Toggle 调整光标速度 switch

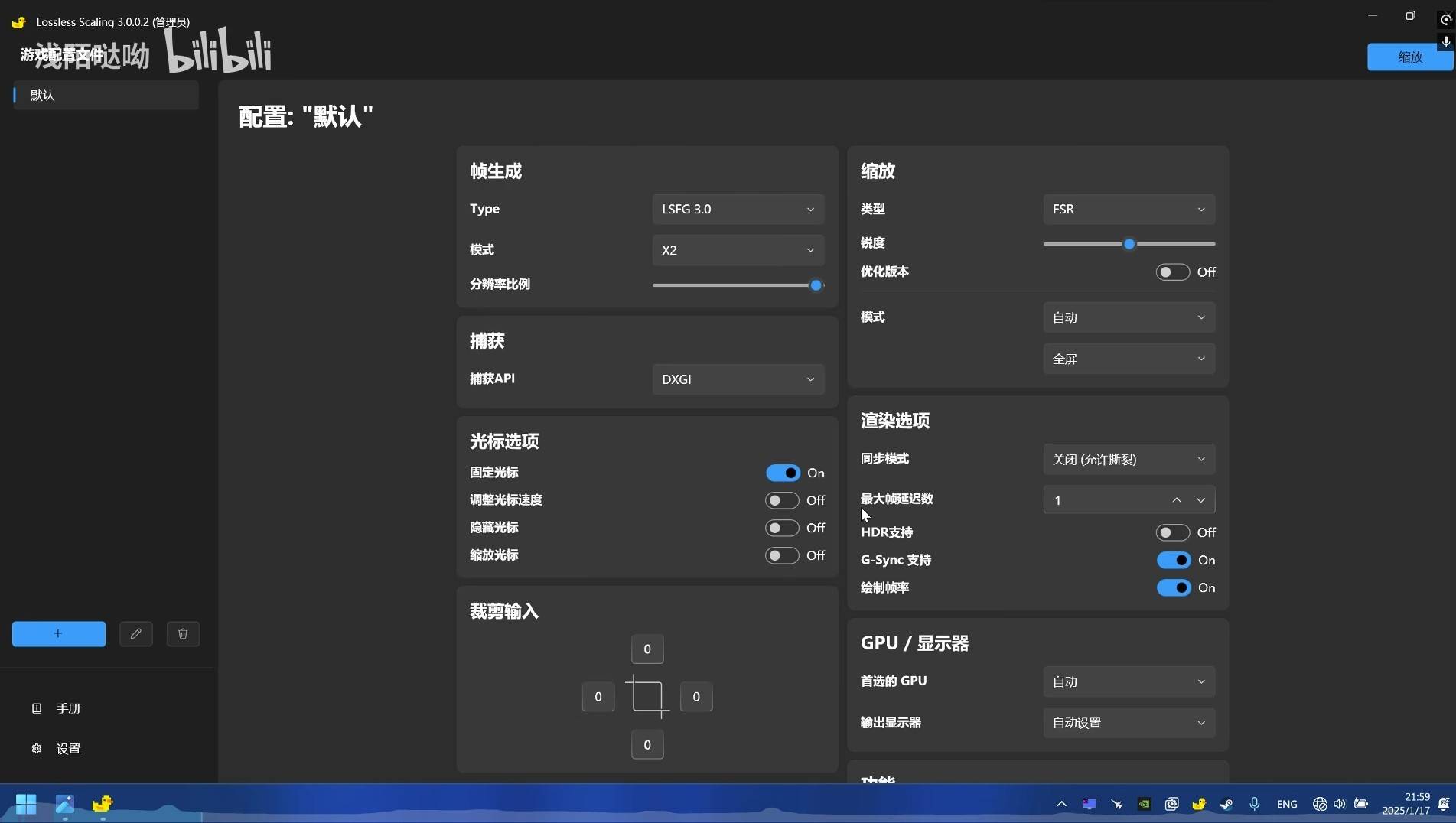(x=783, y=501)
